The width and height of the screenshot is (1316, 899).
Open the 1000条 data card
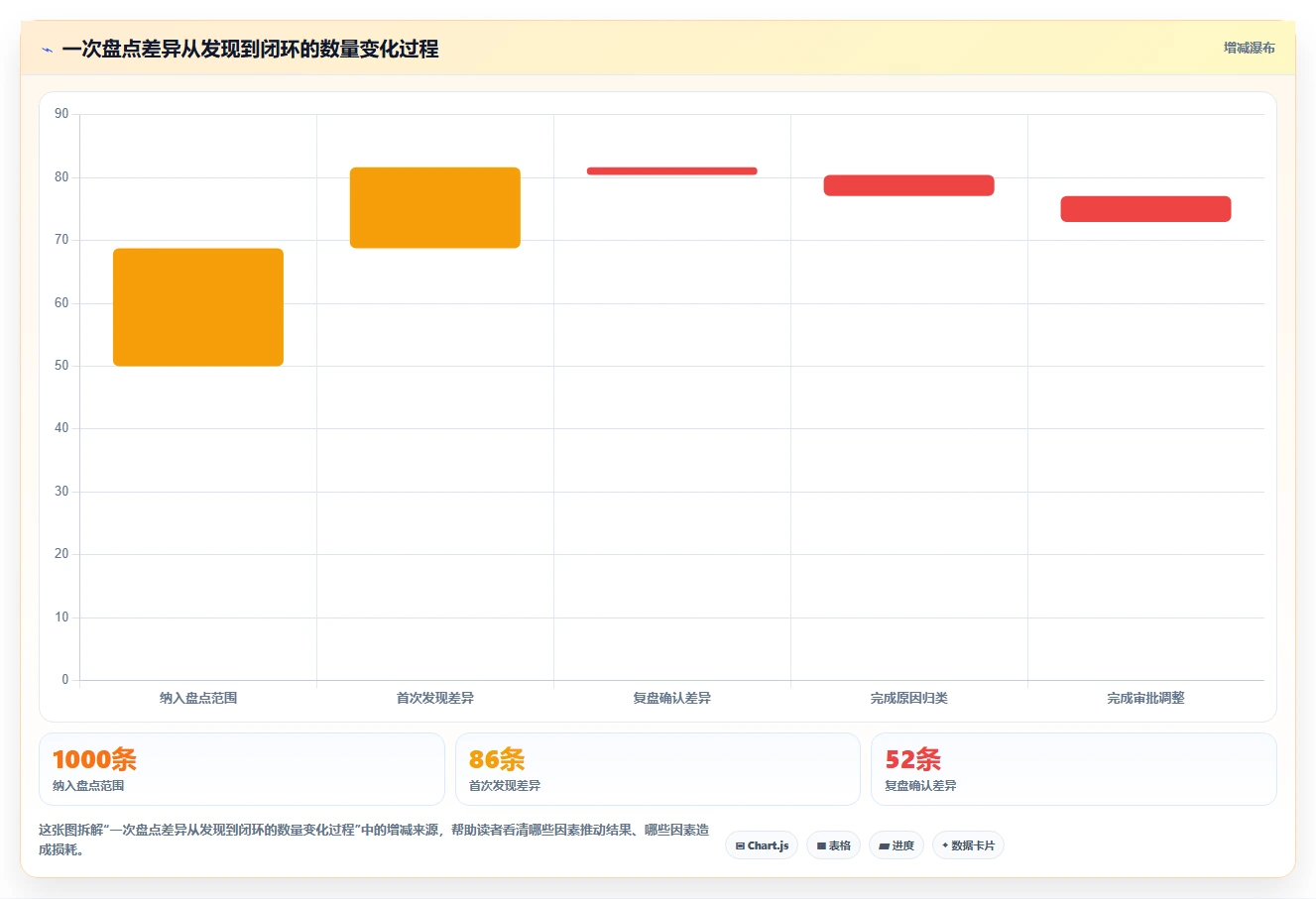(242, 769)
